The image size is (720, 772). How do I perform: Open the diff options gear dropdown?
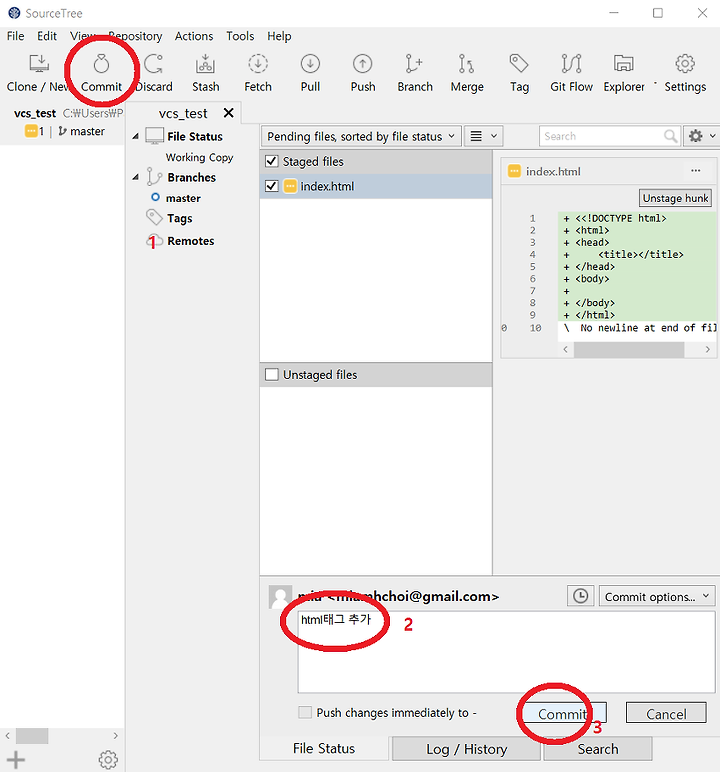pyautogui.click(x=701, y=136)
